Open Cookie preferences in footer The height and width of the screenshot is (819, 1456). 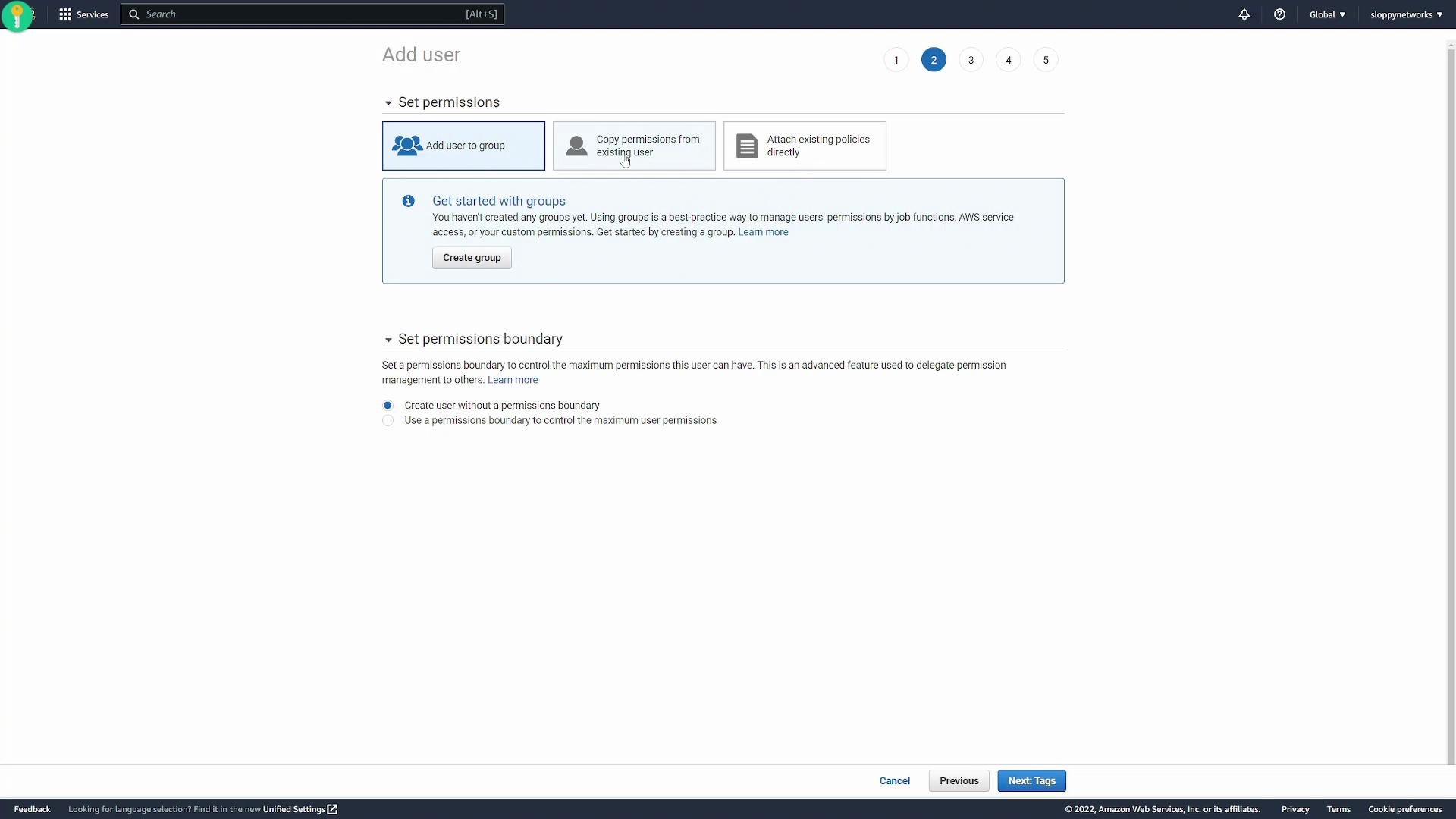1404,809
